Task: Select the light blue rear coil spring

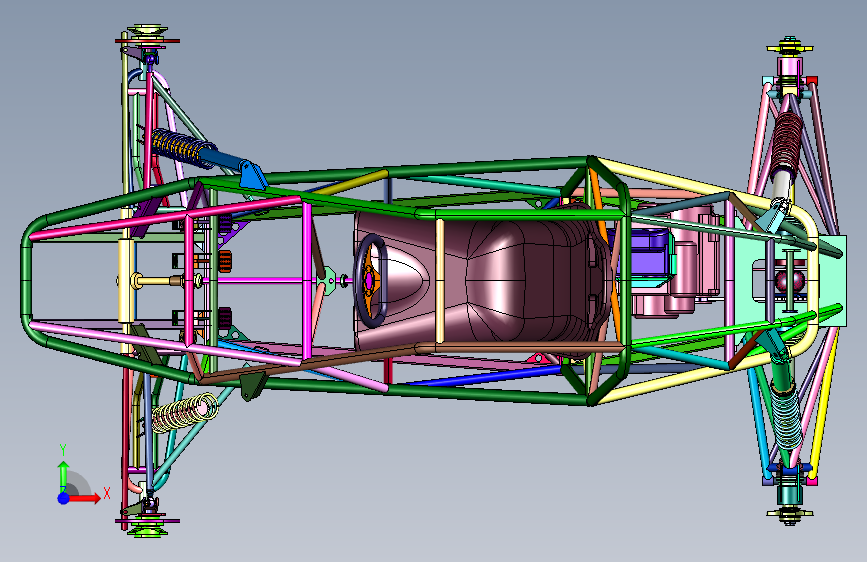Action: [786, 418]
